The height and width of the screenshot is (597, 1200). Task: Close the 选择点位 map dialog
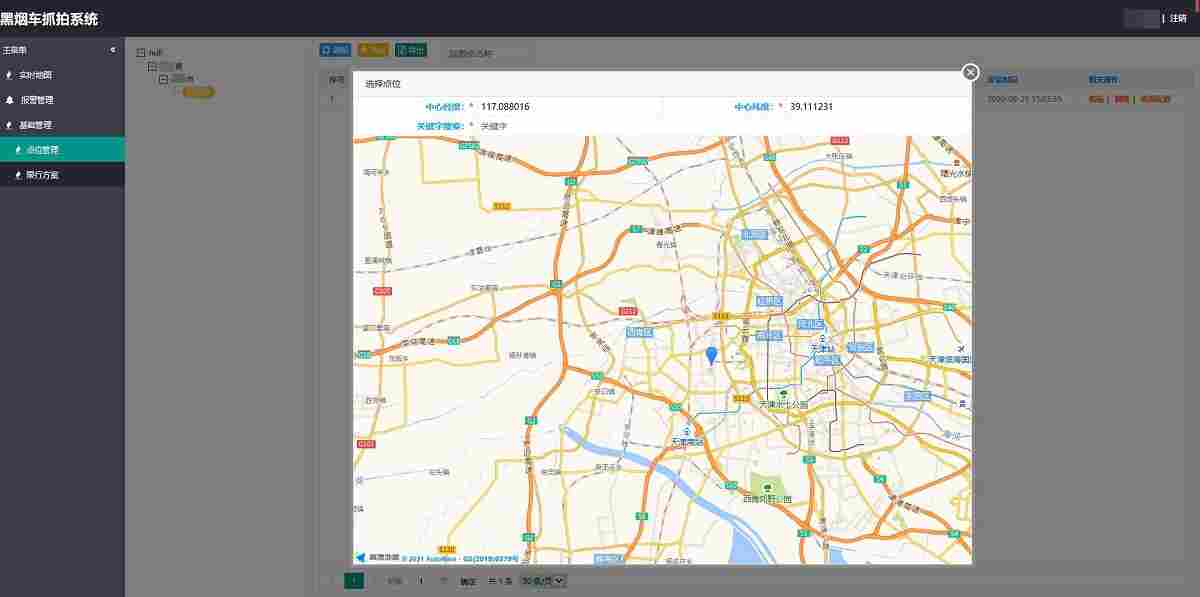coord(969,72)
